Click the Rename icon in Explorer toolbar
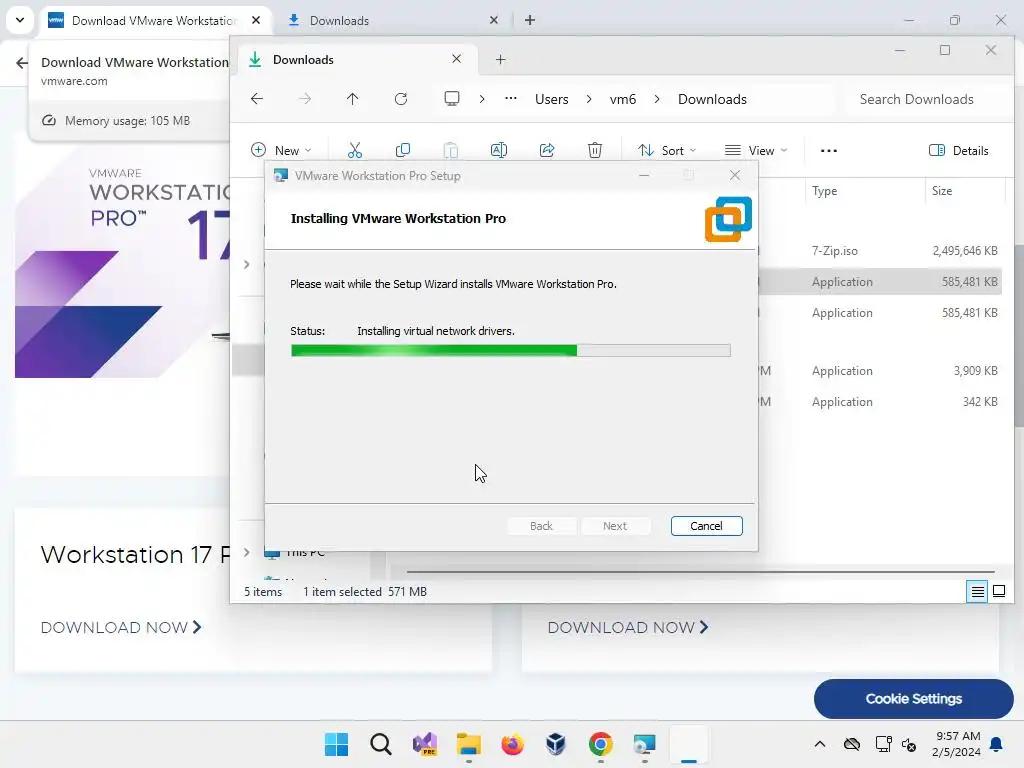1024x768 pixels. coord(499,150)
